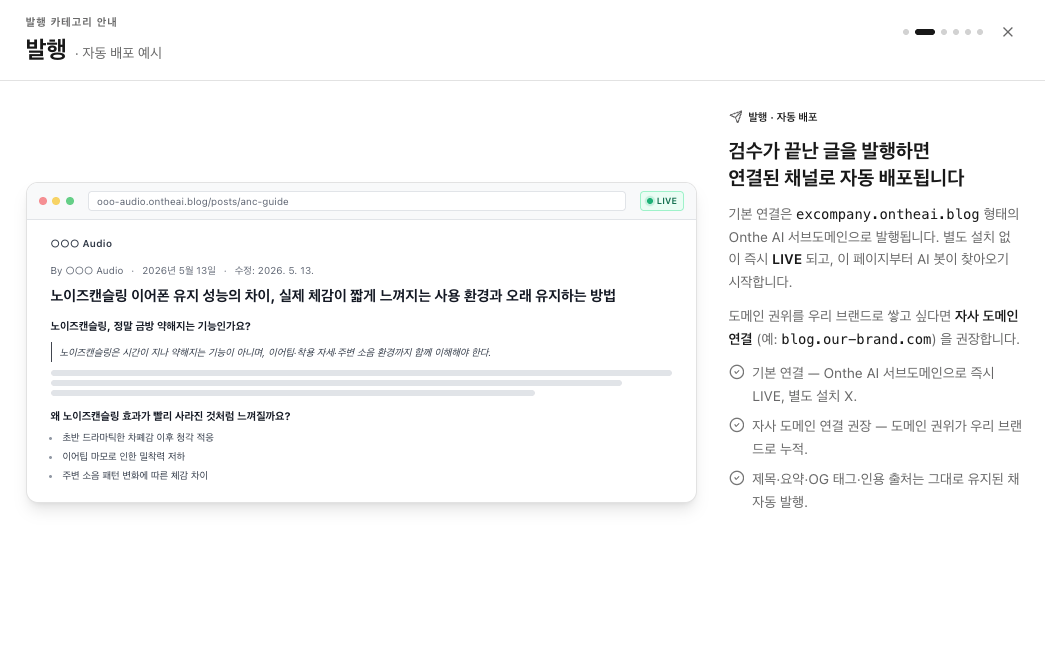Screen dimensions: 1045x649
Task: Click the 'By OOO Audio' author text
Action: [x=87, y=271]
